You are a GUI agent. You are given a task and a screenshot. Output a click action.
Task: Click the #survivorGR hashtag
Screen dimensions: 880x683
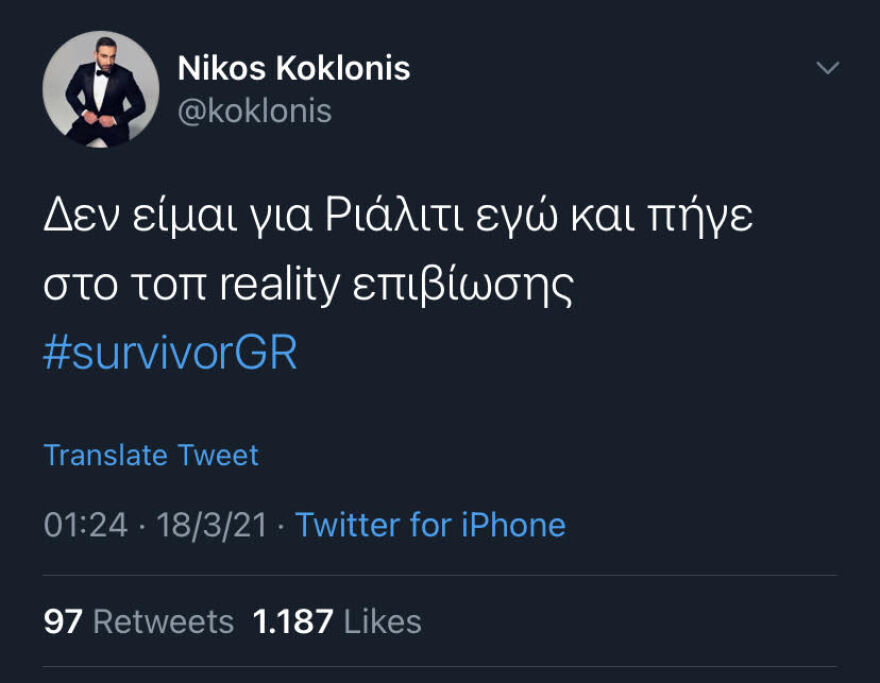click(170, 352)
